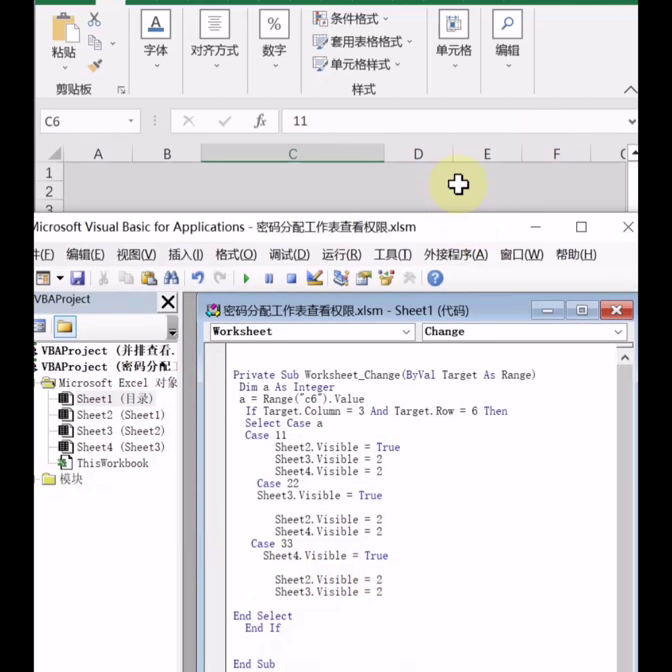Click the Redo arrow in VBA toolbar
This screenshot has width=672, height=672.
point(220,278)
